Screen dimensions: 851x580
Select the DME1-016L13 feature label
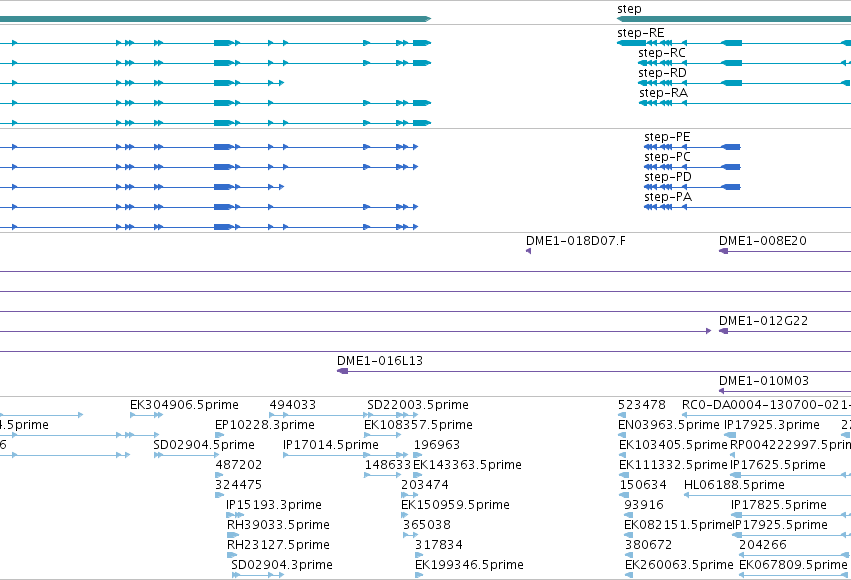[x=379, y=361]
